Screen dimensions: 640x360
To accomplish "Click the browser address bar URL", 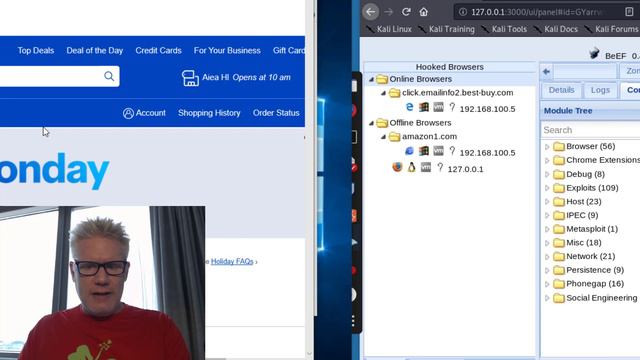I will click(536, 12).
